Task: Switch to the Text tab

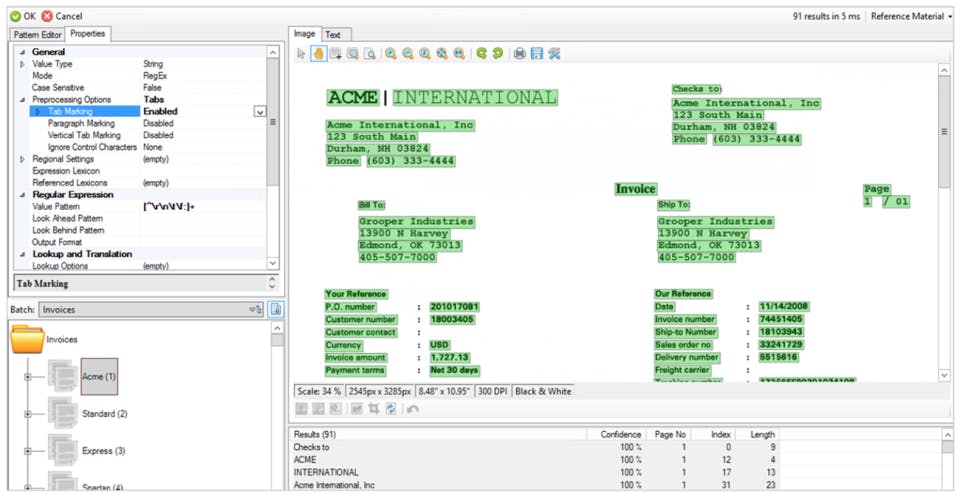Action: (x=333, y=35)
